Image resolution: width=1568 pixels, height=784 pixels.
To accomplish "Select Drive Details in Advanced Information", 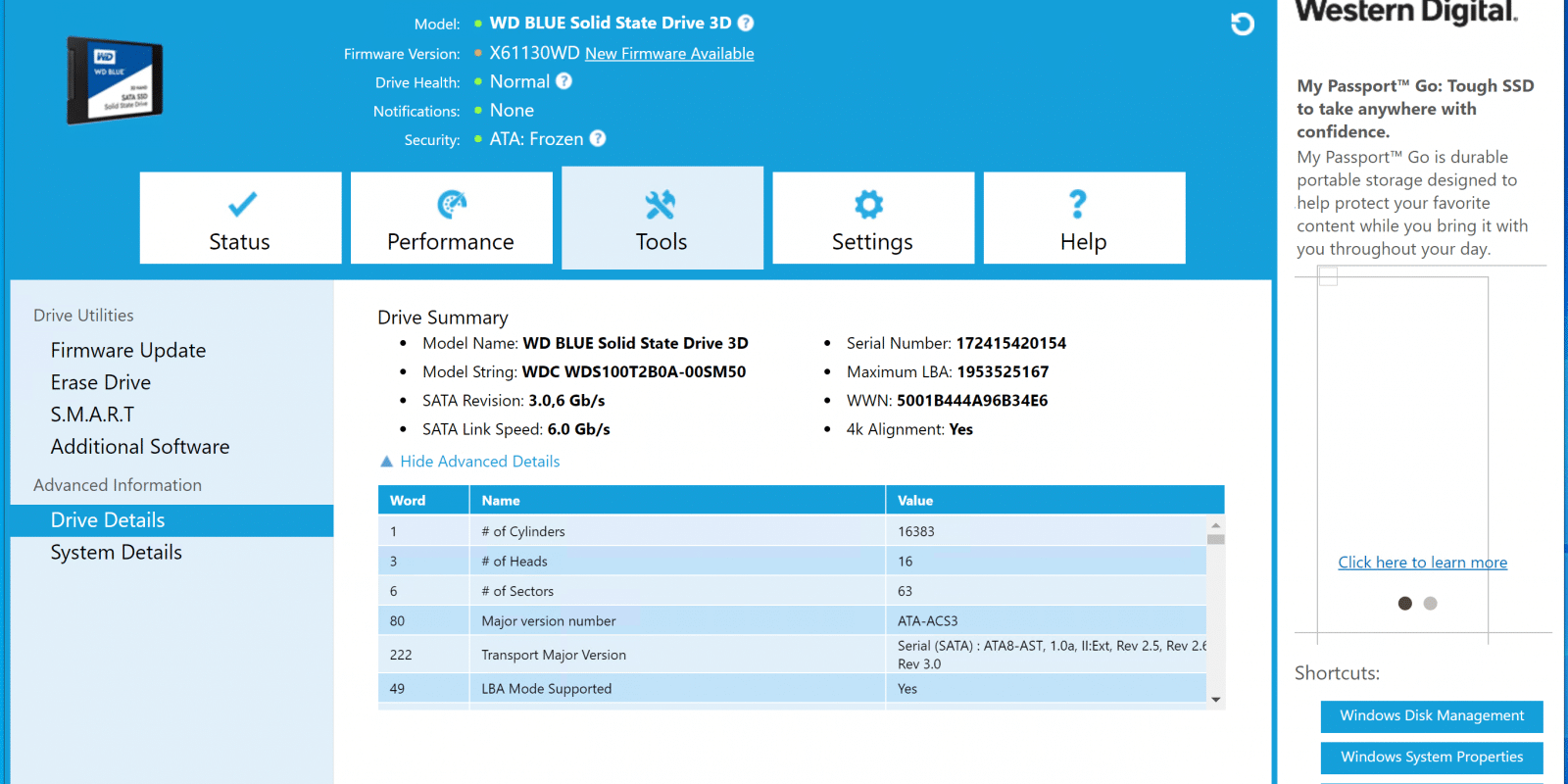I will coord(171,520).
